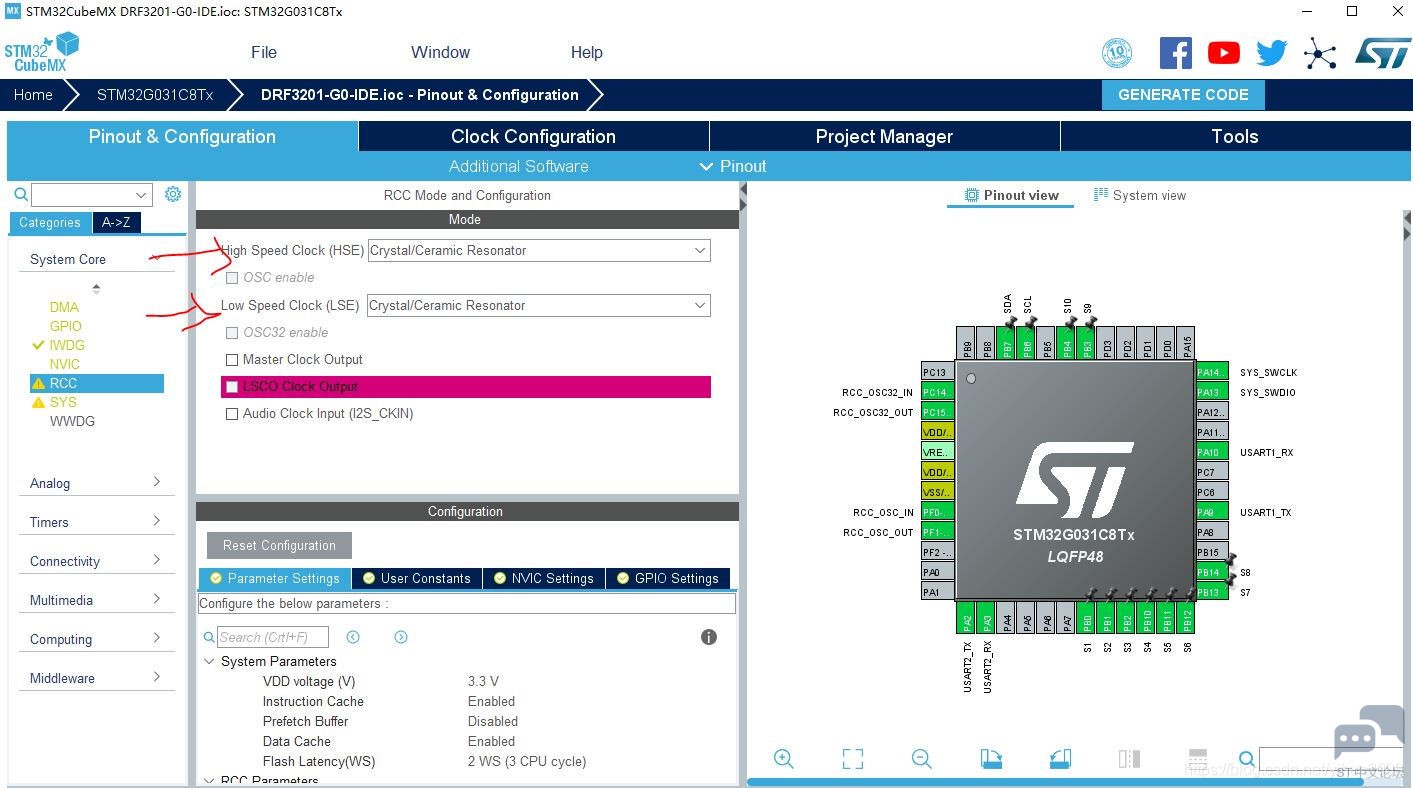Open the Twitter icon link
The height and width of the screenshot is (788, 1413).
[x=1271, y=53]
